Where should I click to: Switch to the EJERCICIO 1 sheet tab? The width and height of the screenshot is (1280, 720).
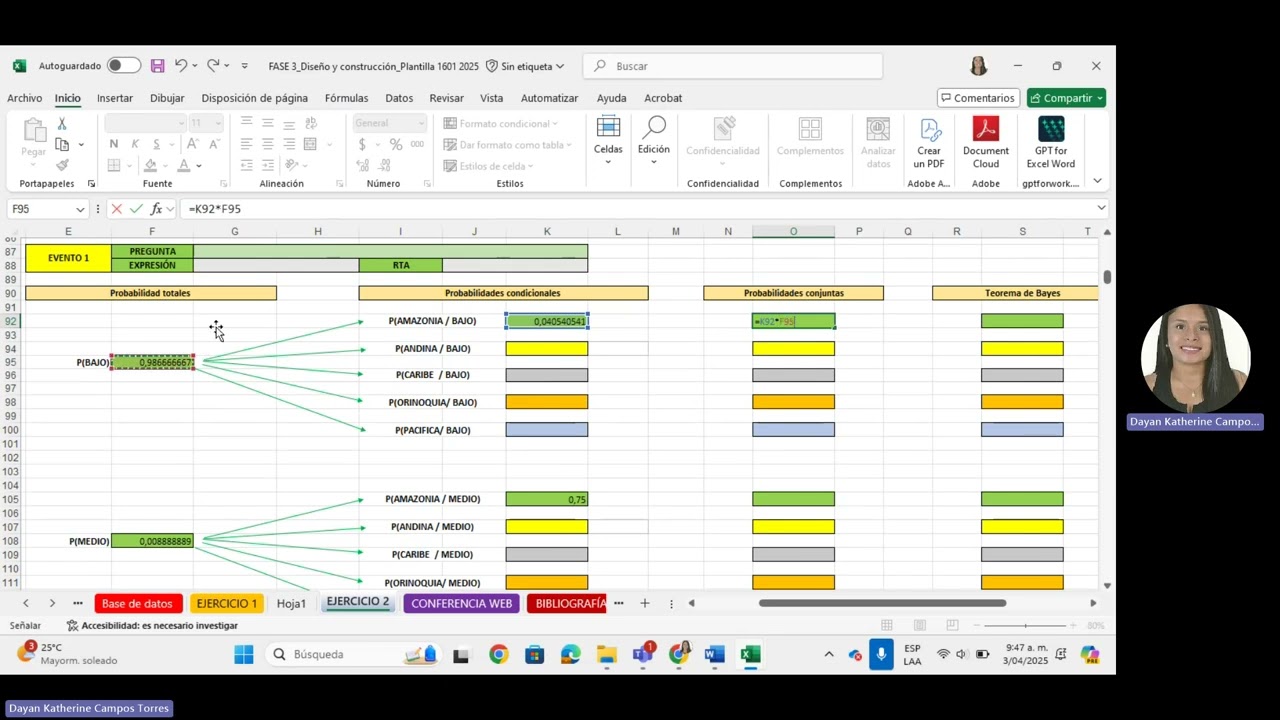click(226, 603)
